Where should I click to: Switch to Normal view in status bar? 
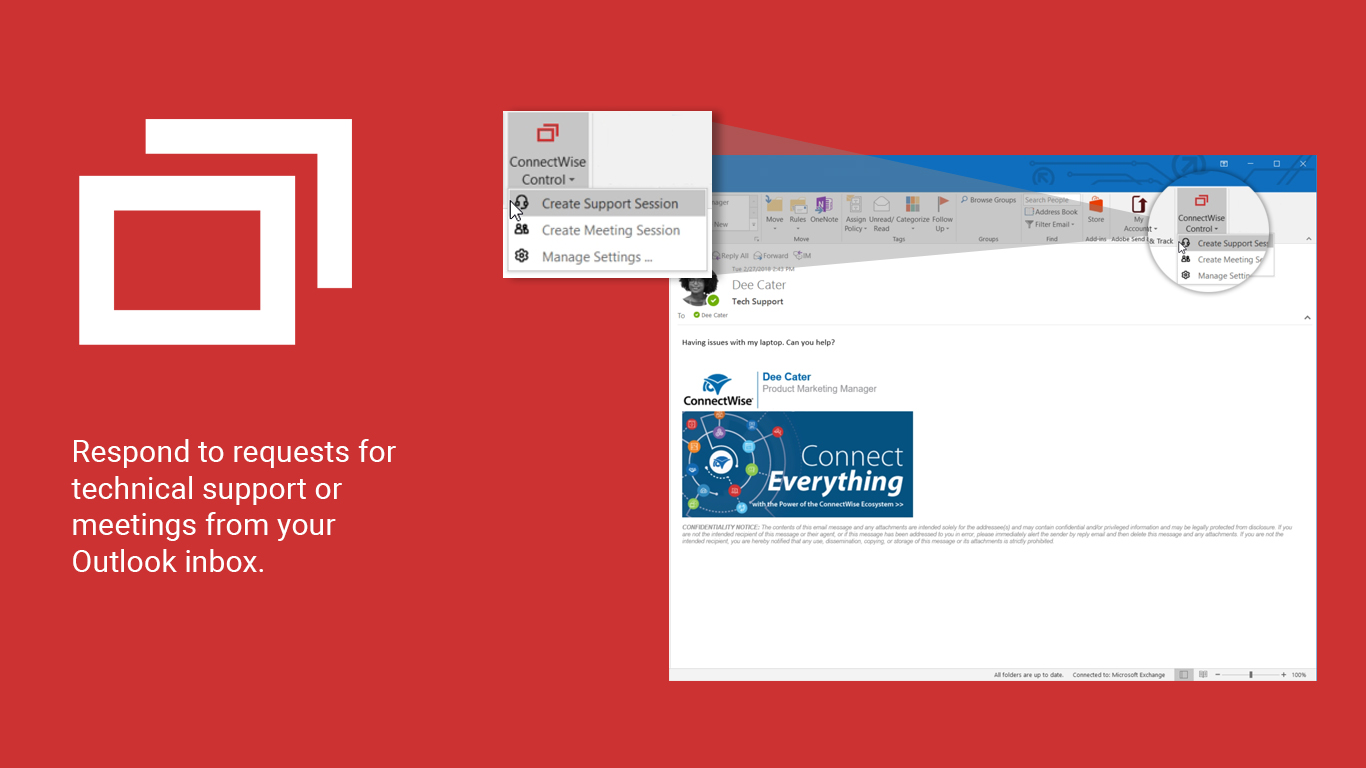point(1184,675)
